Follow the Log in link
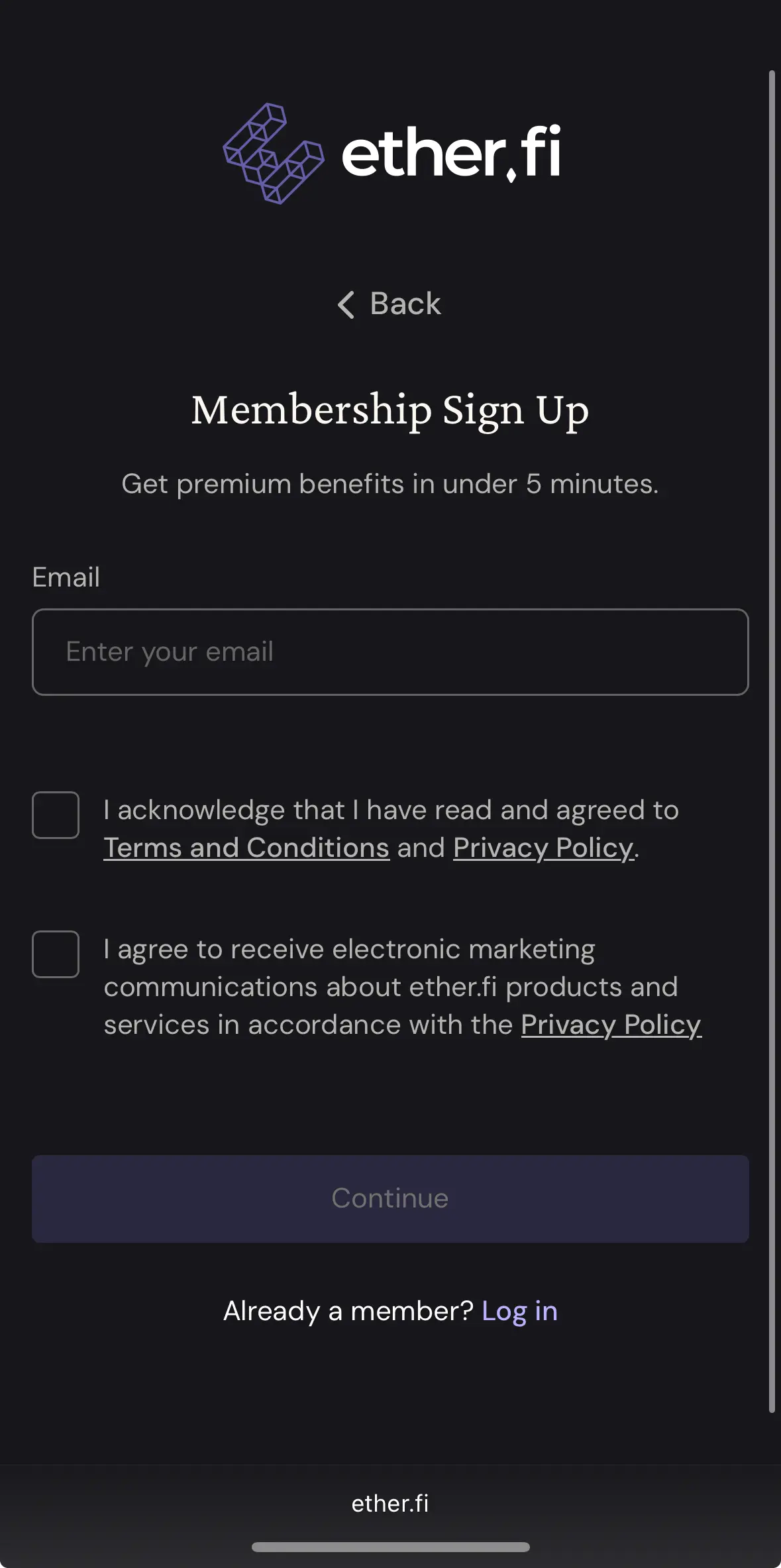The height and width of the screenshot is (1568, 781). 520,1311
